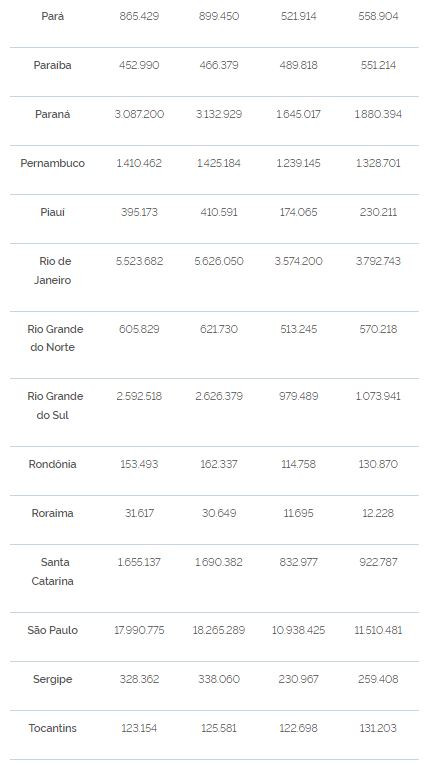Click the Pernambuco state label

52,163
